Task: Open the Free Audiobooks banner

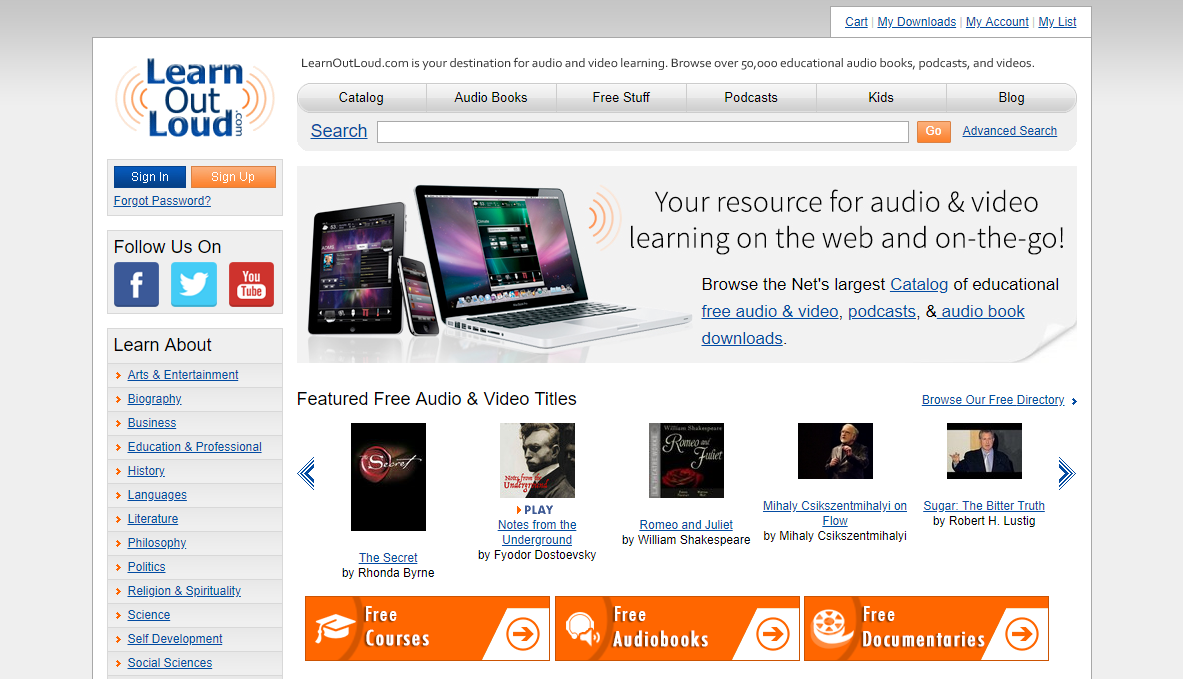Action: tap(677, 628)
